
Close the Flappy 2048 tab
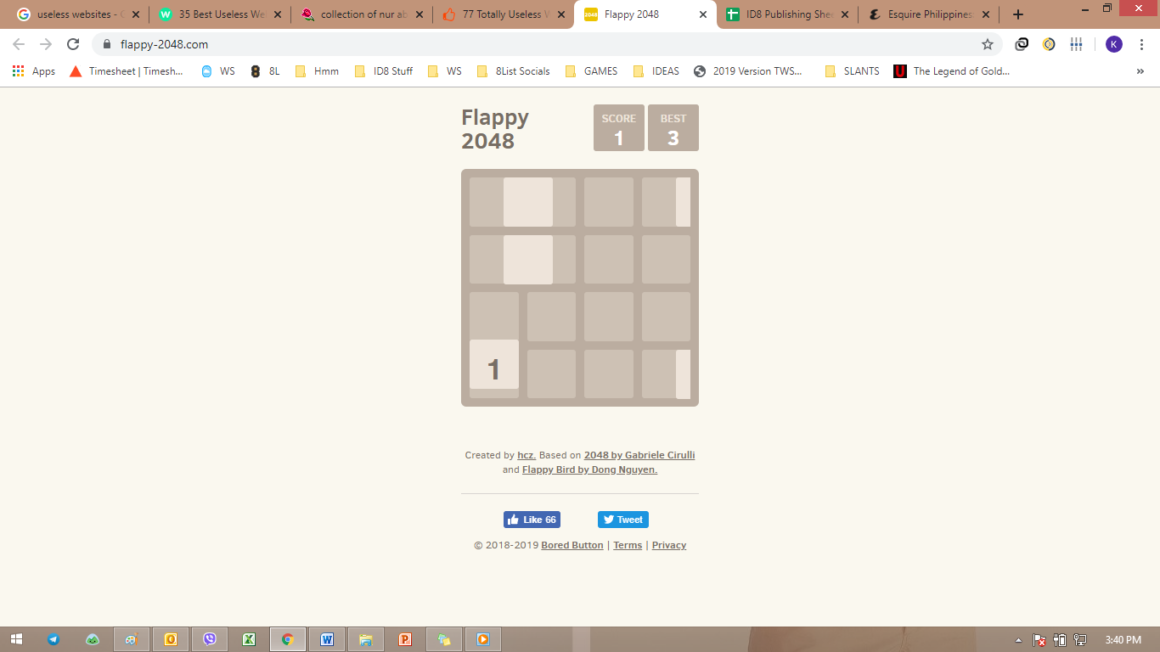(703, 14)
